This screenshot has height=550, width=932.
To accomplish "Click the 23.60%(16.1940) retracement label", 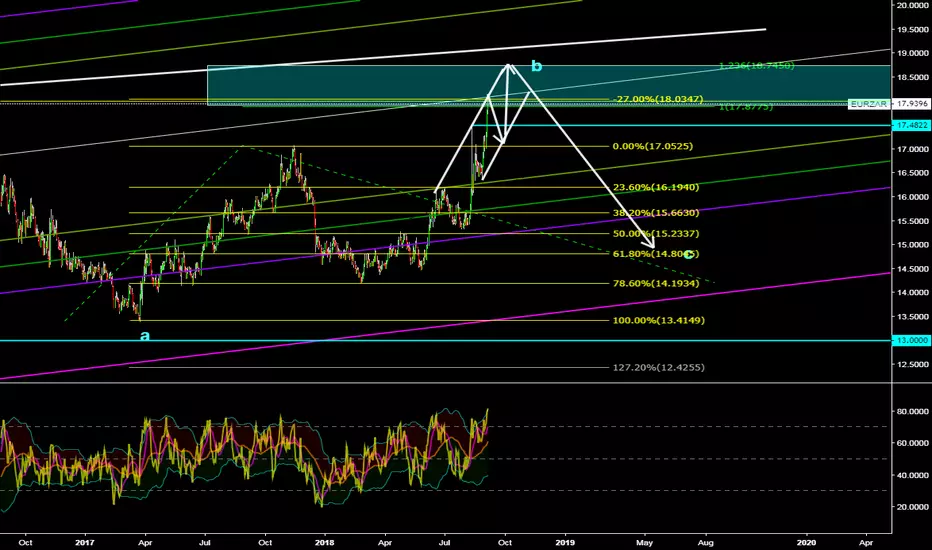I will [x=656, y=187].
